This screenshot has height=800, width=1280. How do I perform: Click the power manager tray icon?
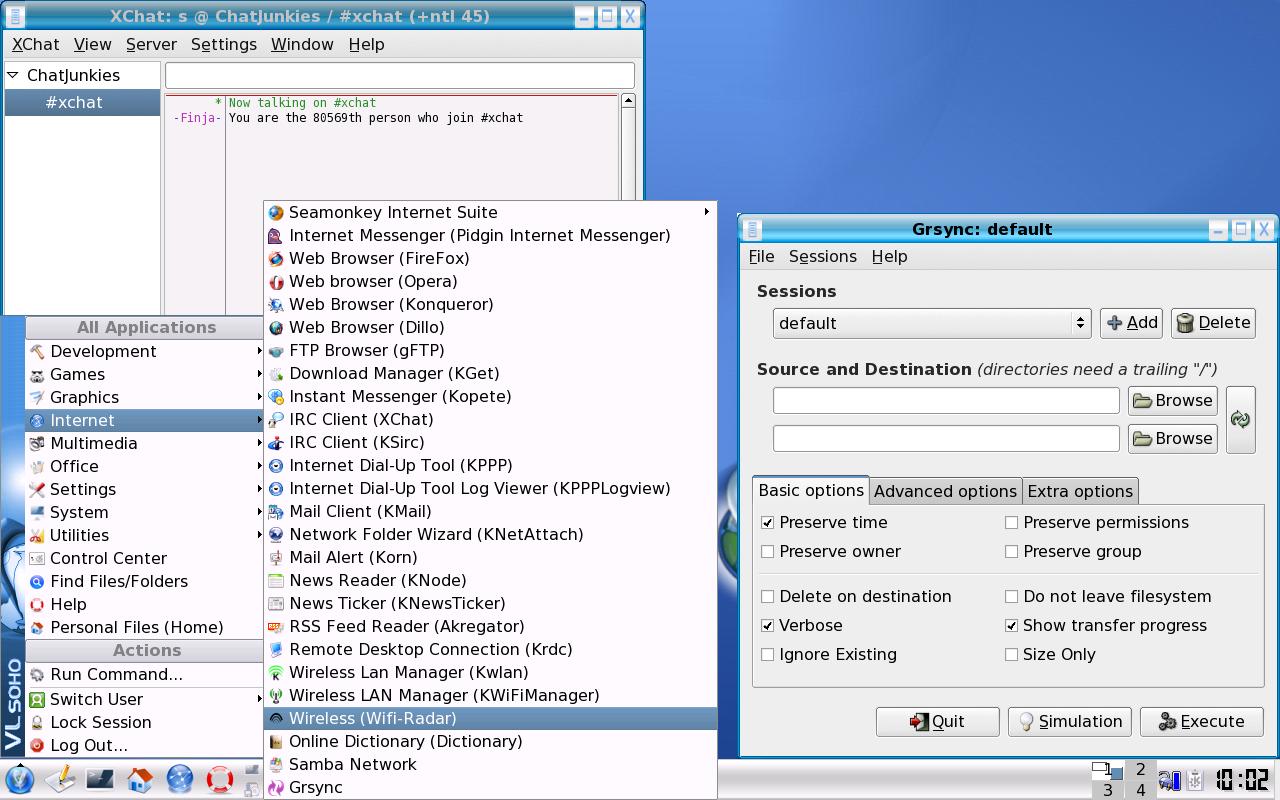click(1168, 779)
